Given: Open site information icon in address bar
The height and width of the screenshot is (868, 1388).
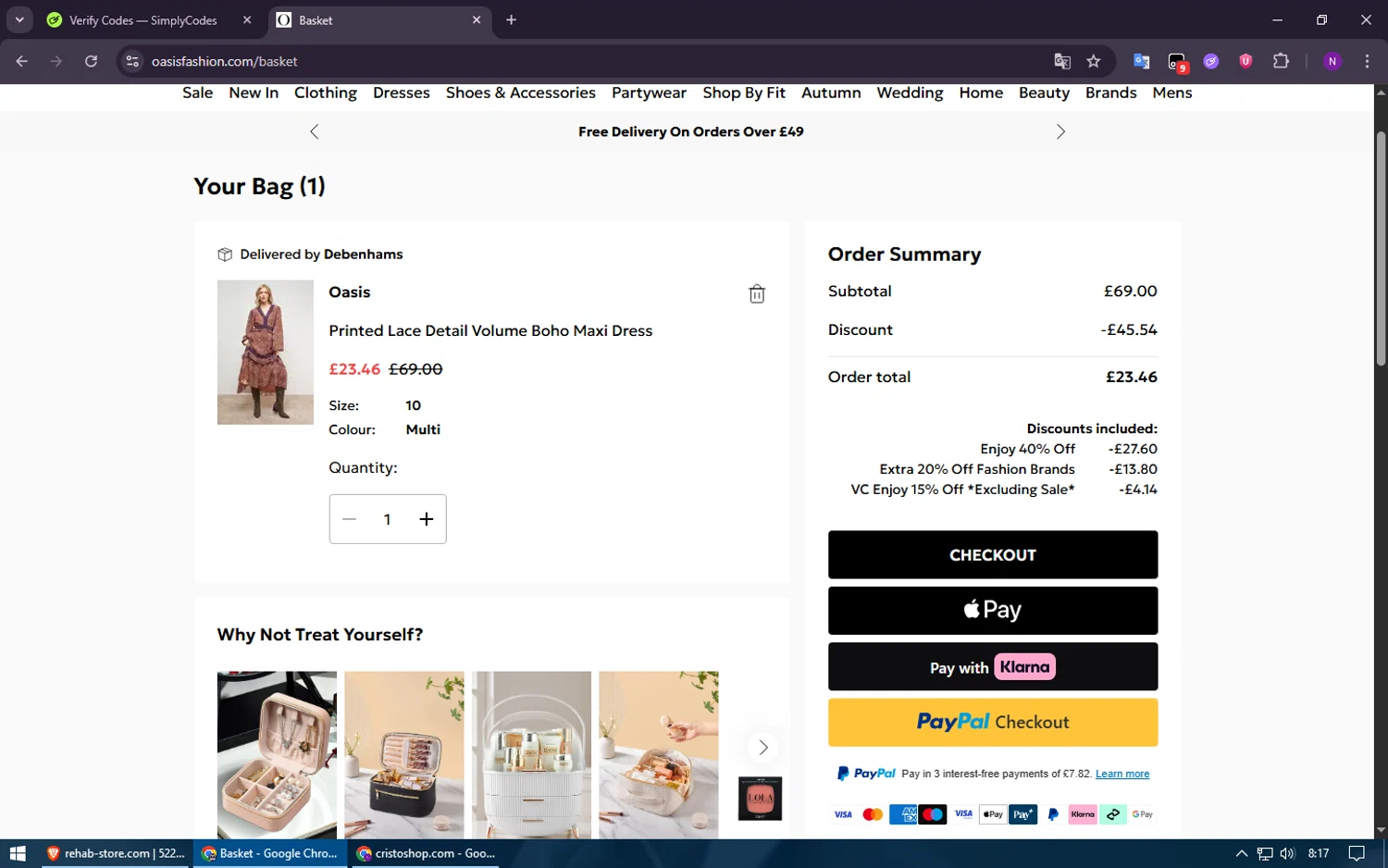Looking at the screenshot, I should 132,61.
